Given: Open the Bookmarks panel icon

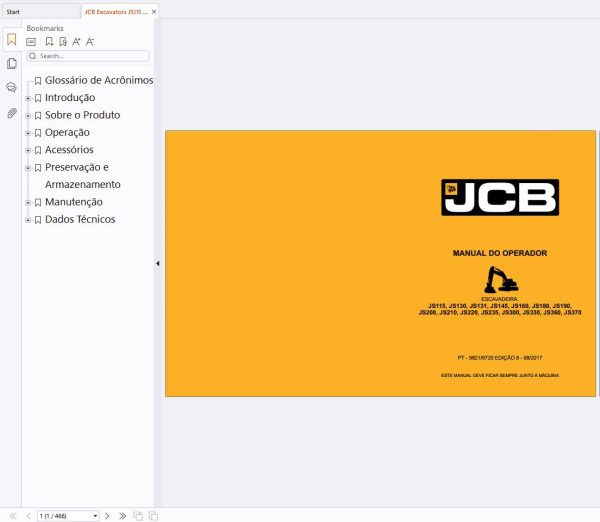Looking at the screenshot, I should click(x=11, y=39).
